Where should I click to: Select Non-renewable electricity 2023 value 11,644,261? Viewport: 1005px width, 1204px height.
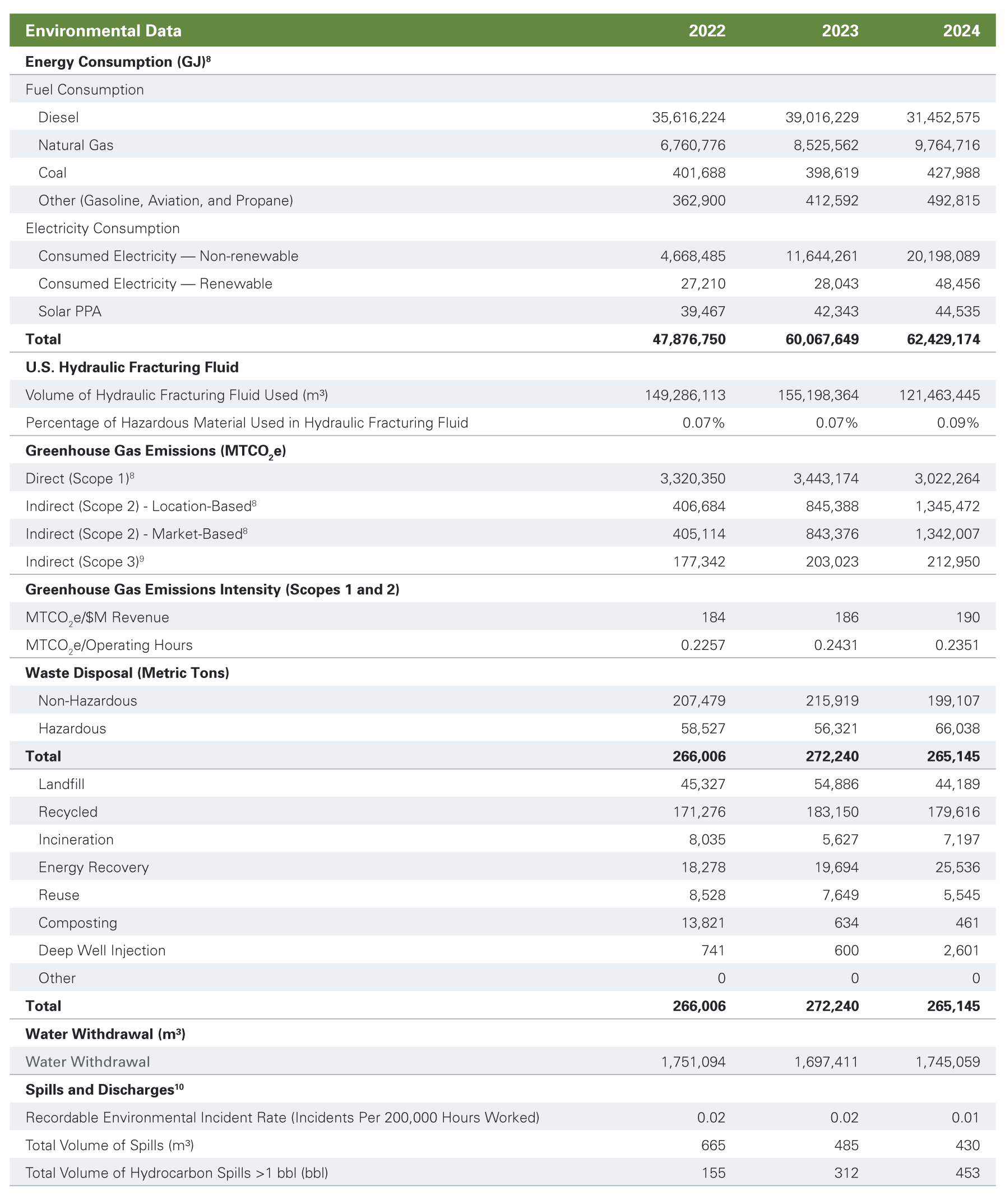point(822,256)
